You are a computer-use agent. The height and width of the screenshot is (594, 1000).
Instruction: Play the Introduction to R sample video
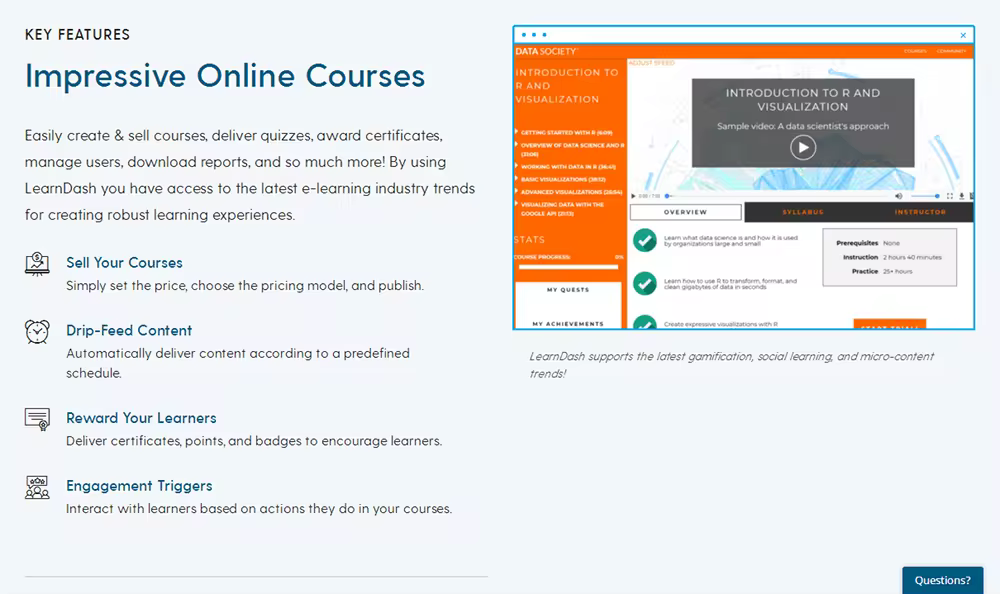[x=803, y=148]
